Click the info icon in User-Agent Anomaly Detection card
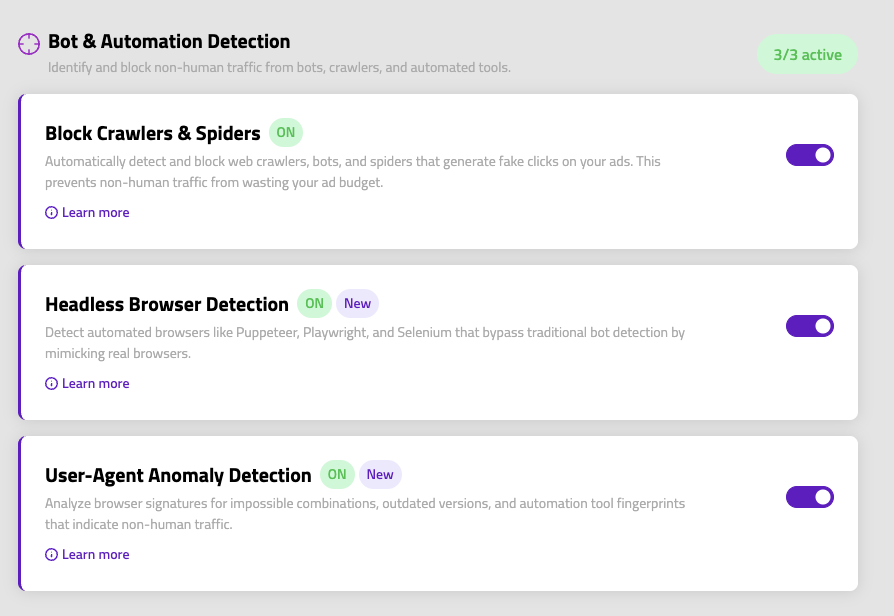This screenshot has height=616, width=894. tap(51, 554)
